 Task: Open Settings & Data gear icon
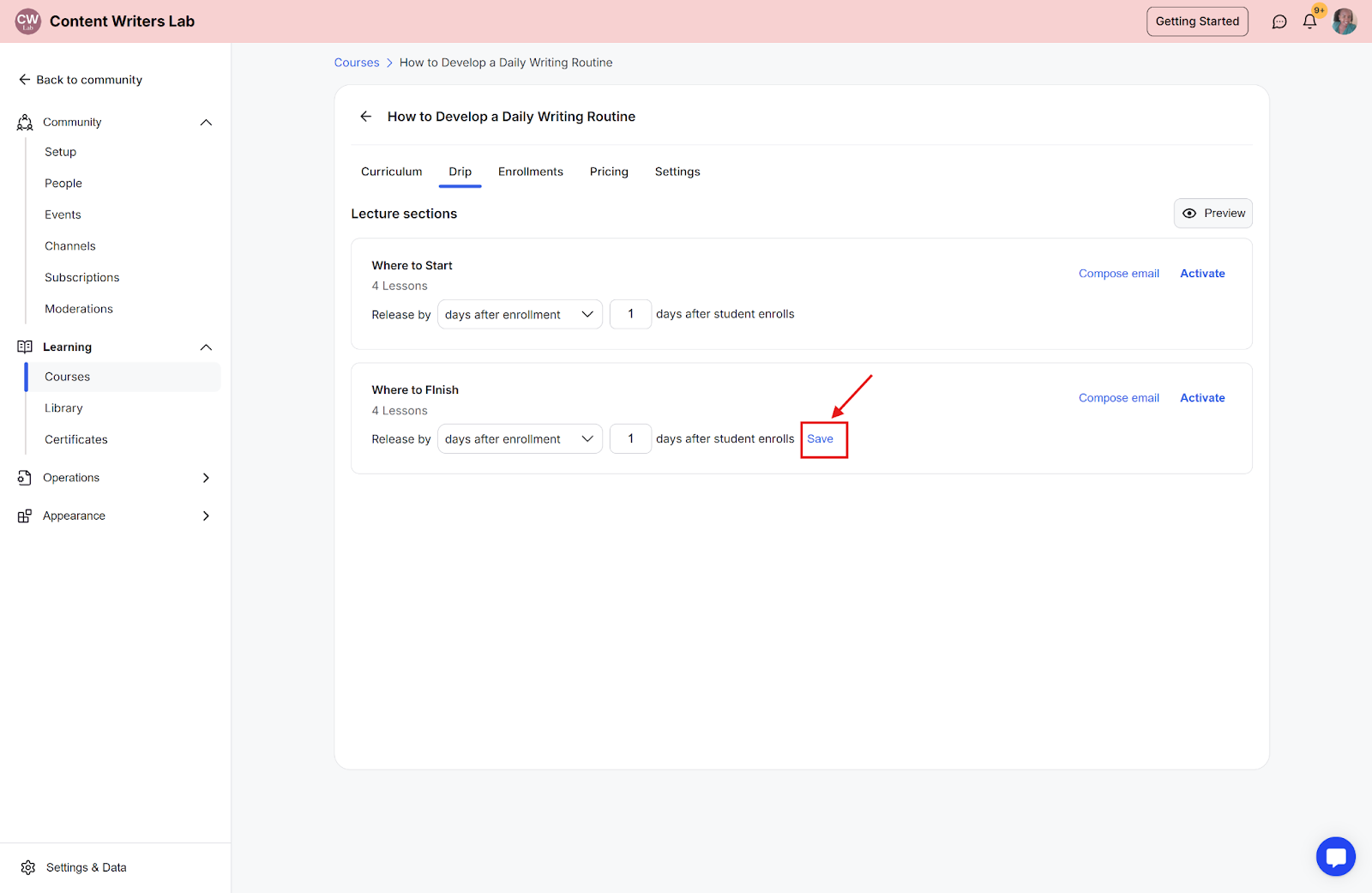[x=28, y=867]
